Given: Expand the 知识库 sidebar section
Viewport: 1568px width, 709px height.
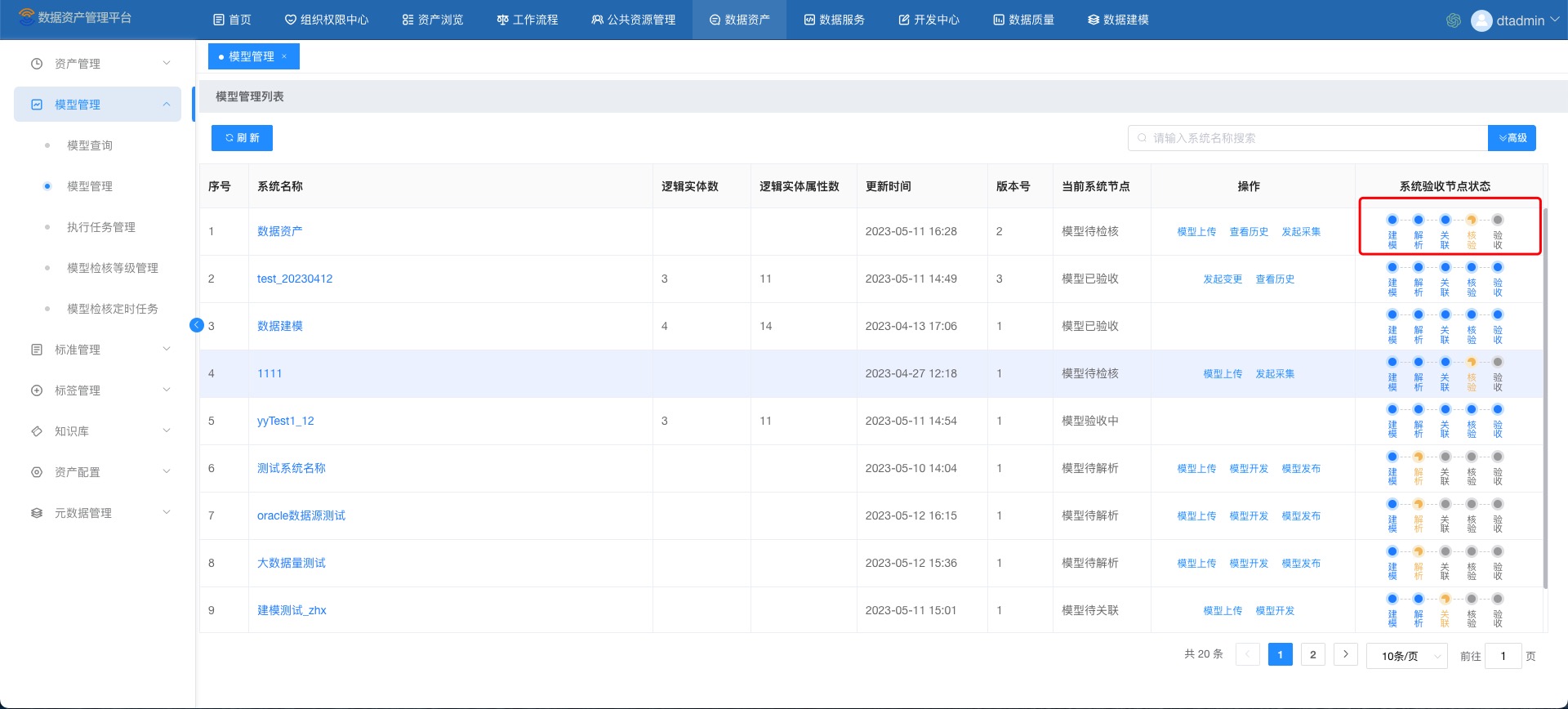Looking at the screenshot, I should click(x=167, y=430).
